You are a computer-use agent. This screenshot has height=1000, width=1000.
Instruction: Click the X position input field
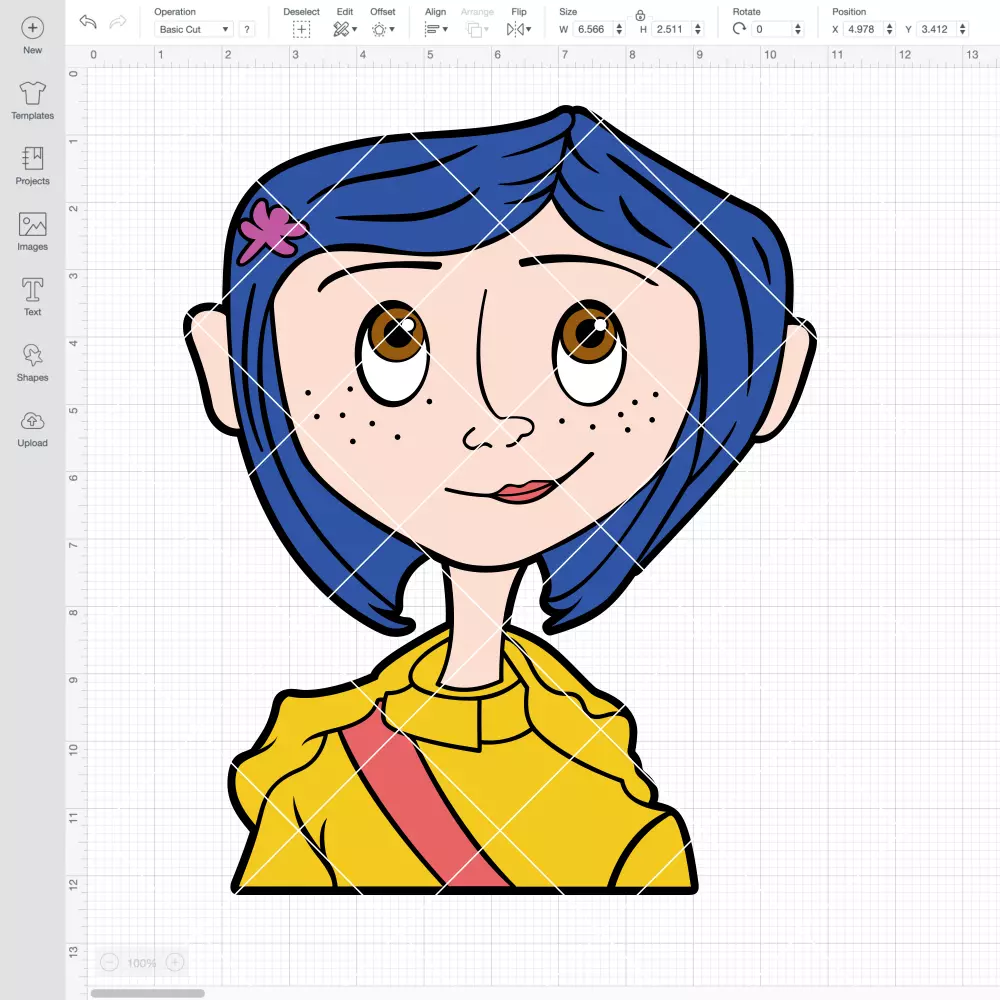point(863,29)
